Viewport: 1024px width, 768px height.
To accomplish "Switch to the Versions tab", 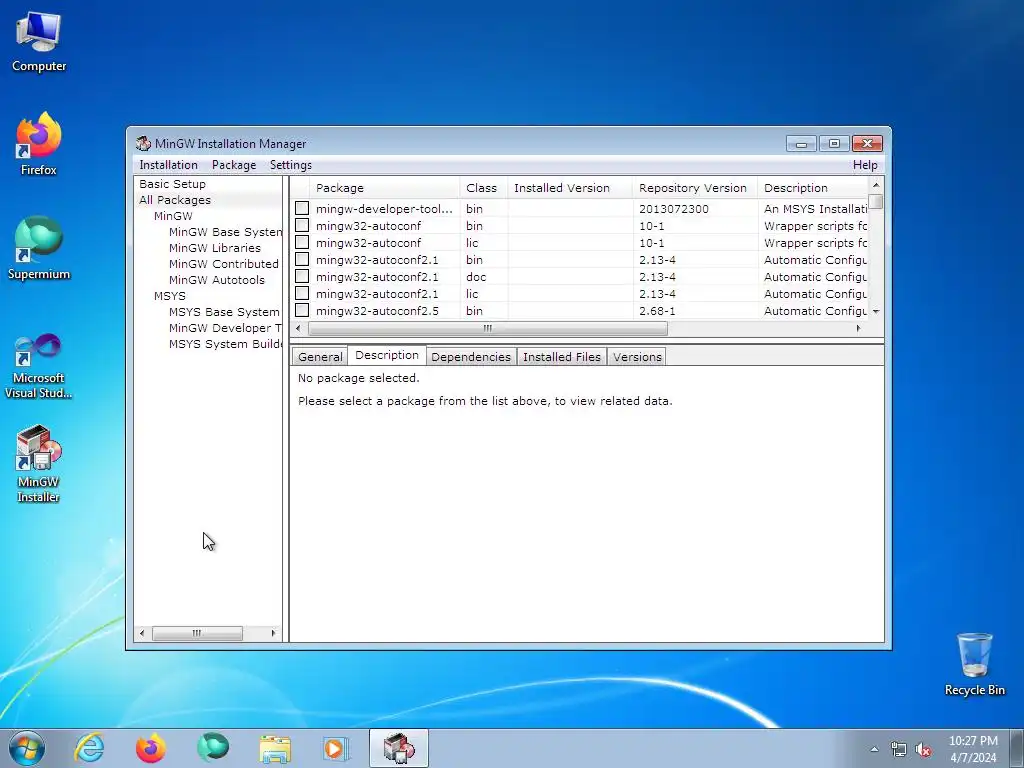I will pyautogui.click(x=637, y=357).
